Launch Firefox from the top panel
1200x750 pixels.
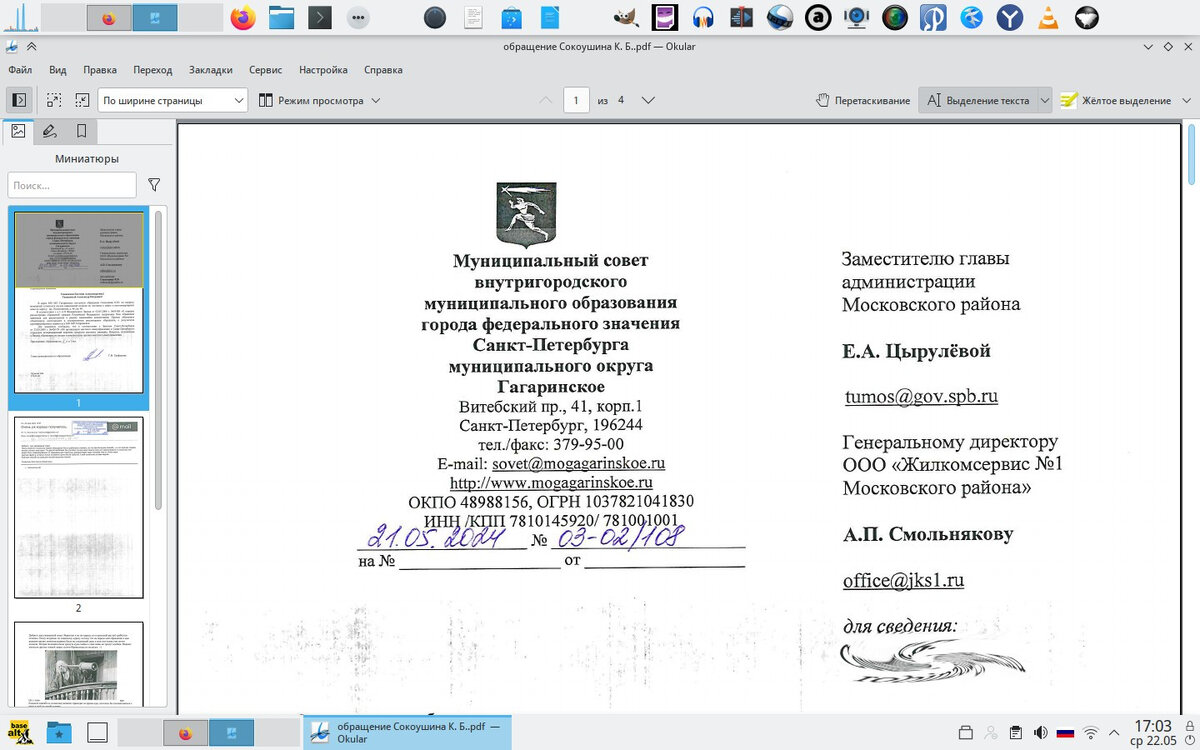pyautogui.click(x=242, y=17)
